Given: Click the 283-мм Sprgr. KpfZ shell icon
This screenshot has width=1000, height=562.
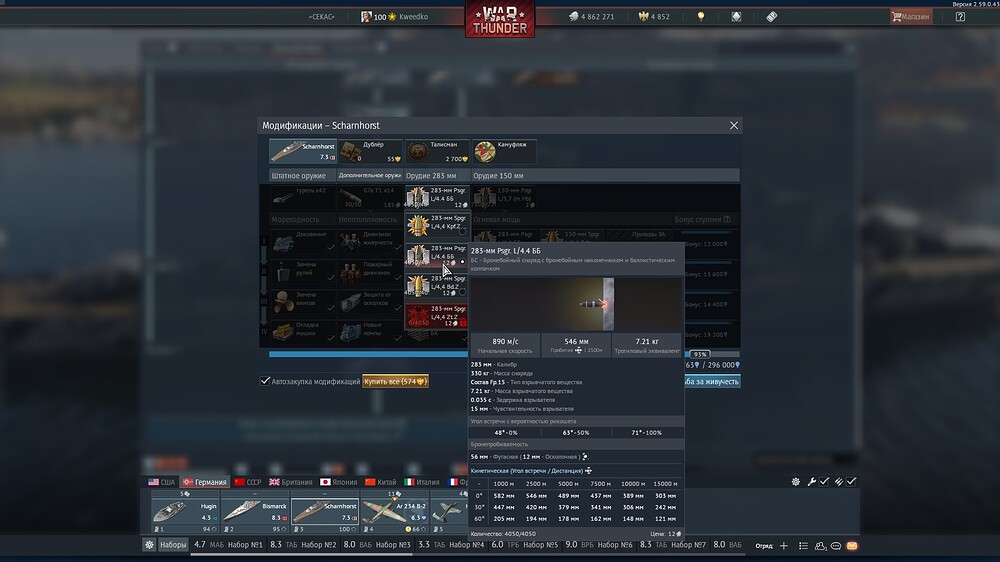Looking at the screenshot, I should click(418, 225).
